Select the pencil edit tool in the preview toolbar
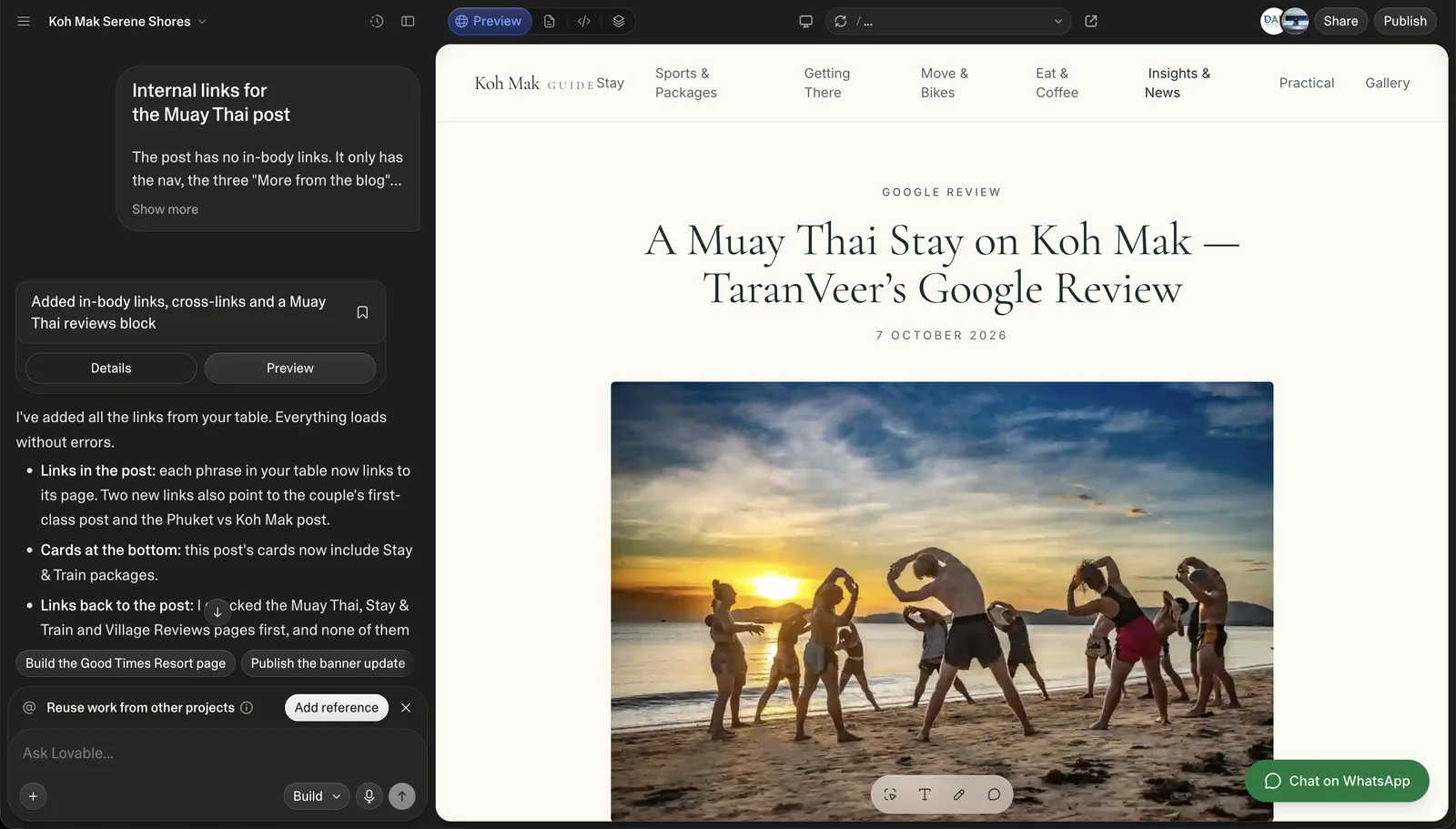1456x829 pixels. click(x=959, y=794)
